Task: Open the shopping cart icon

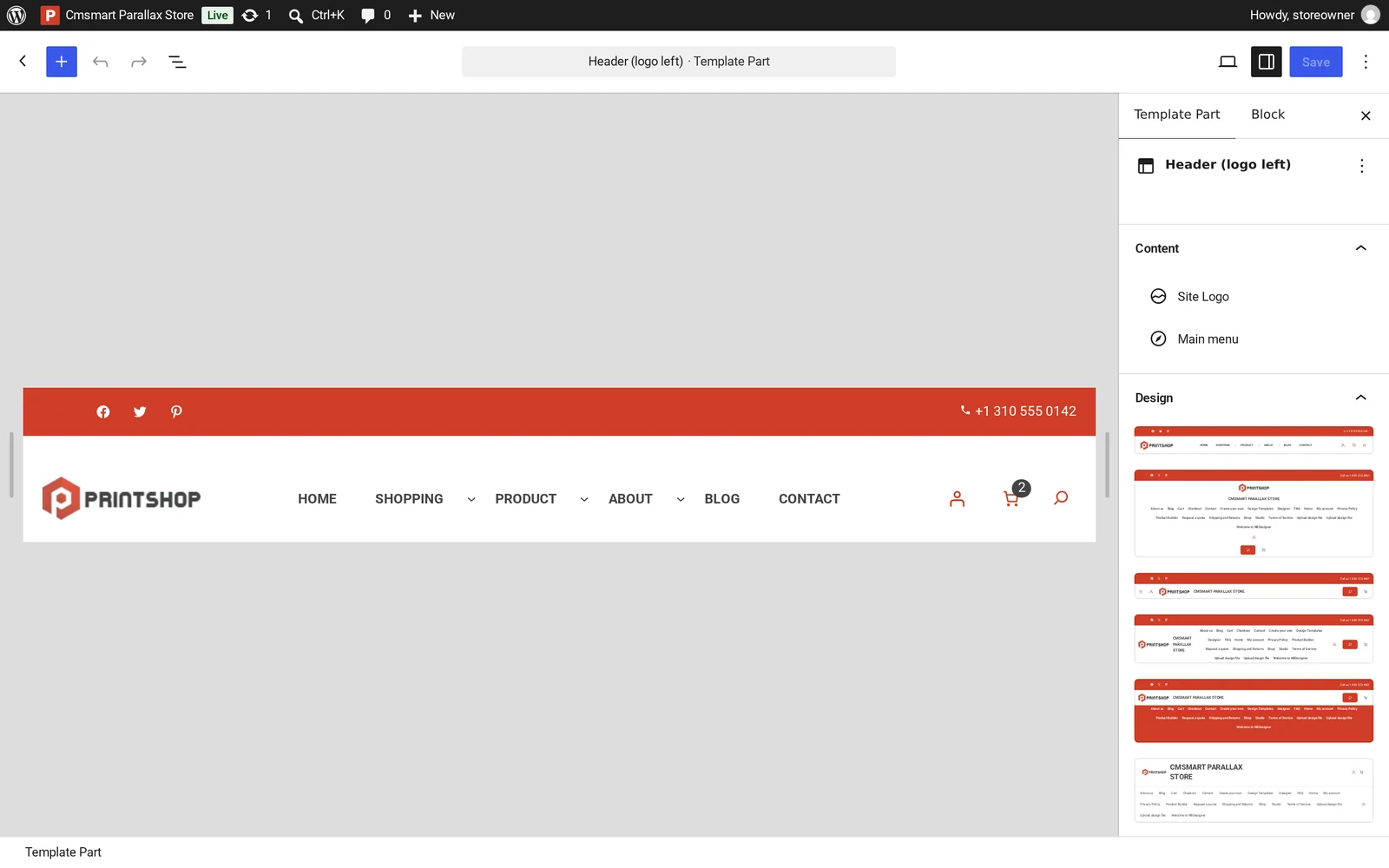Action: point(1011,499)
